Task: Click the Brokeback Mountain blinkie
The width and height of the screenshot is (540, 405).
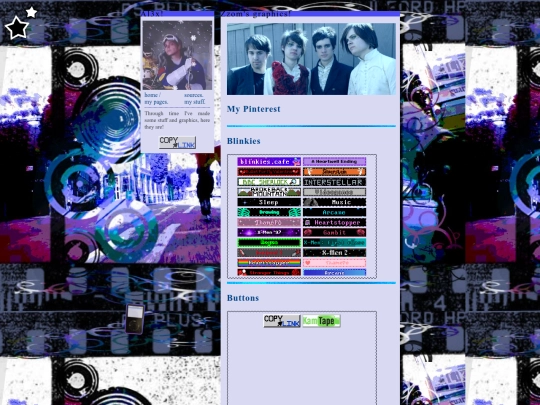Action: (269, 192)
